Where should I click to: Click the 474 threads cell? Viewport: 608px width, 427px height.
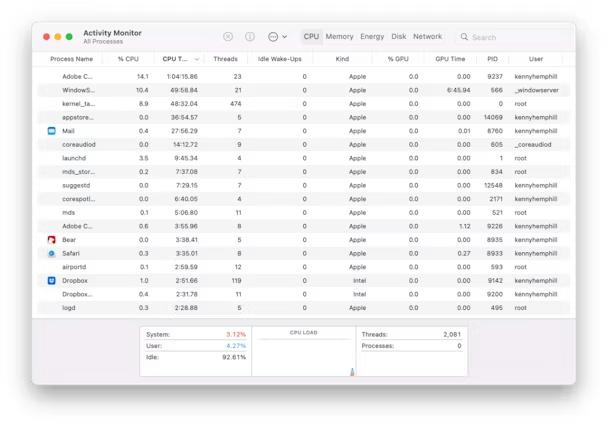pos(235,104)
